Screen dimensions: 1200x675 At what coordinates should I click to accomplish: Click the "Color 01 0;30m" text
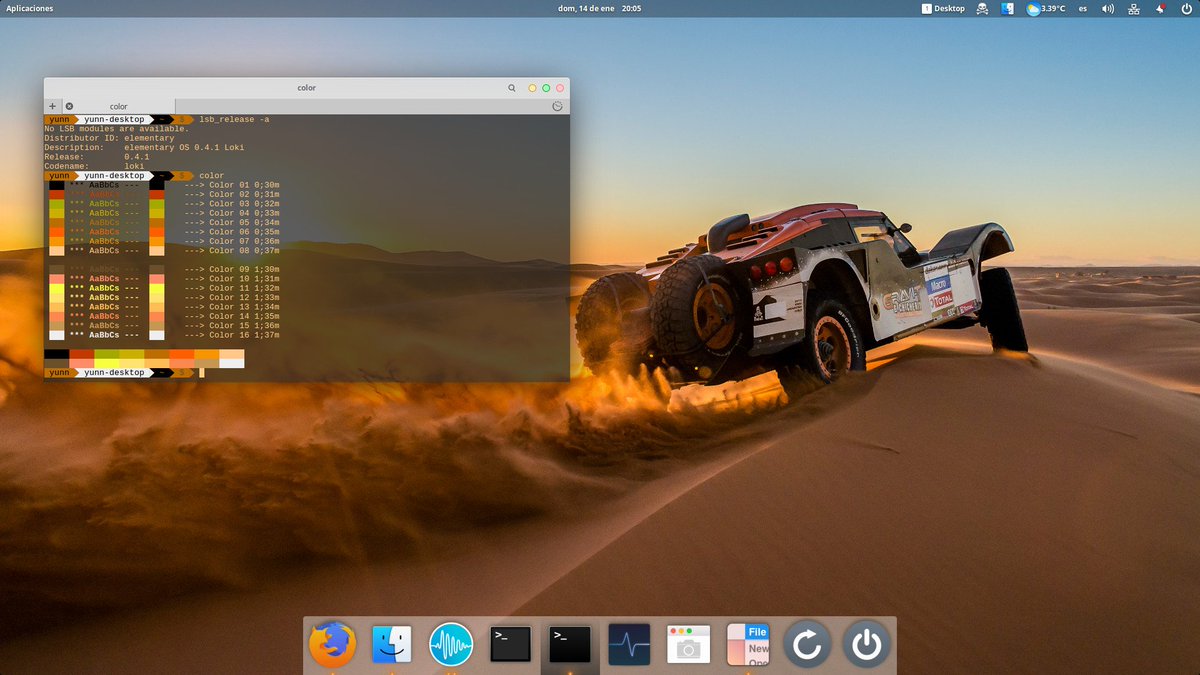pyautogui.click(x=244, y=185)
